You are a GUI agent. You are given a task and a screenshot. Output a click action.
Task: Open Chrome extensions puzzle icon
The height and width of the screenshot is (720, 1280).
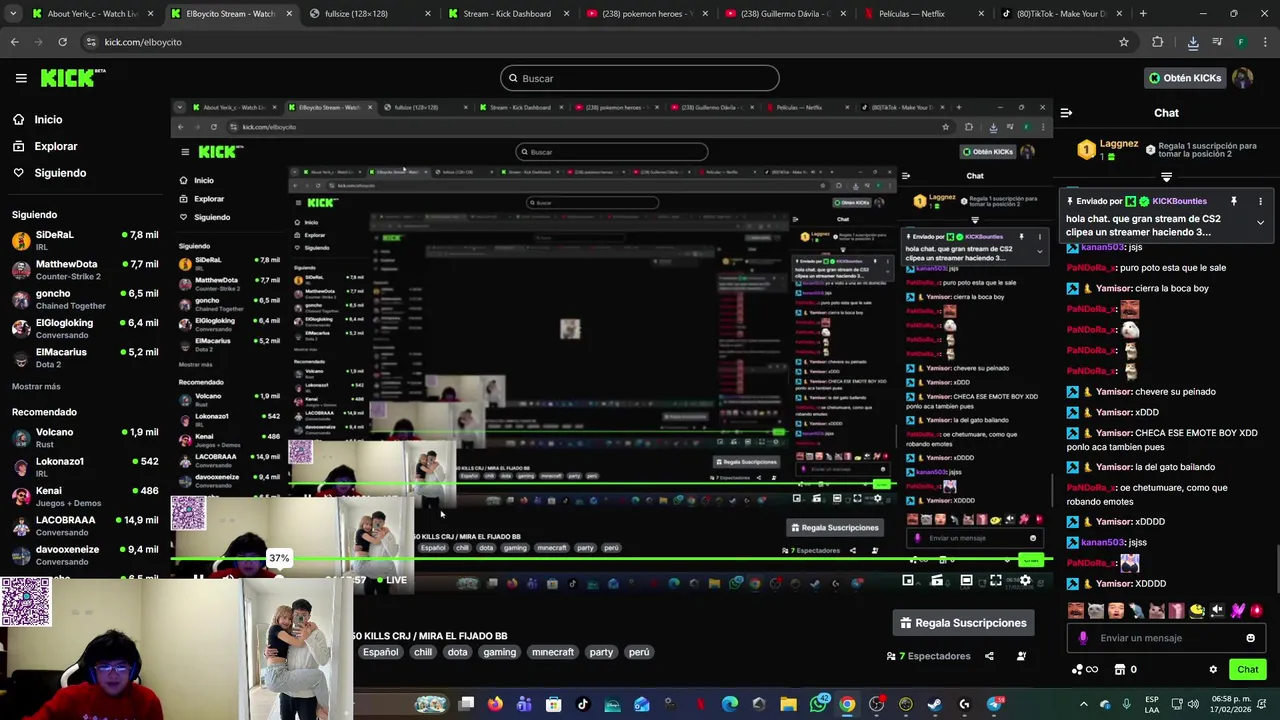click(x=1158, y=42)
